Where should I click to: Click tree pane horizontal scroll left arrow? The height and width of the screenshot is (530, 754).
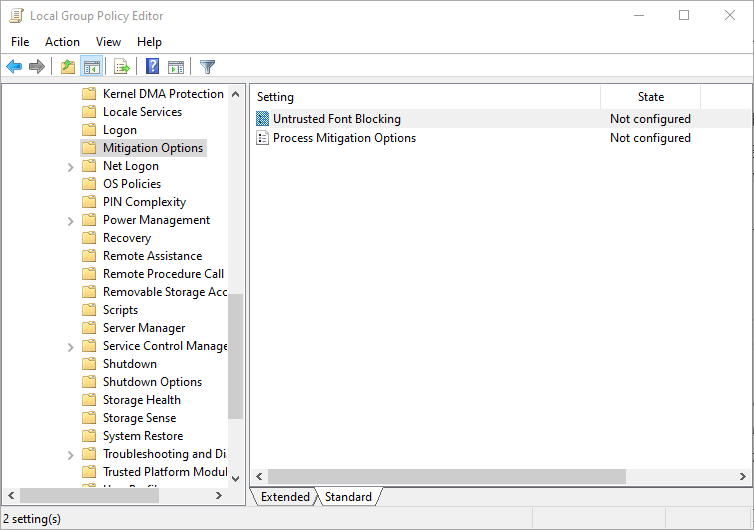point(11,495)
